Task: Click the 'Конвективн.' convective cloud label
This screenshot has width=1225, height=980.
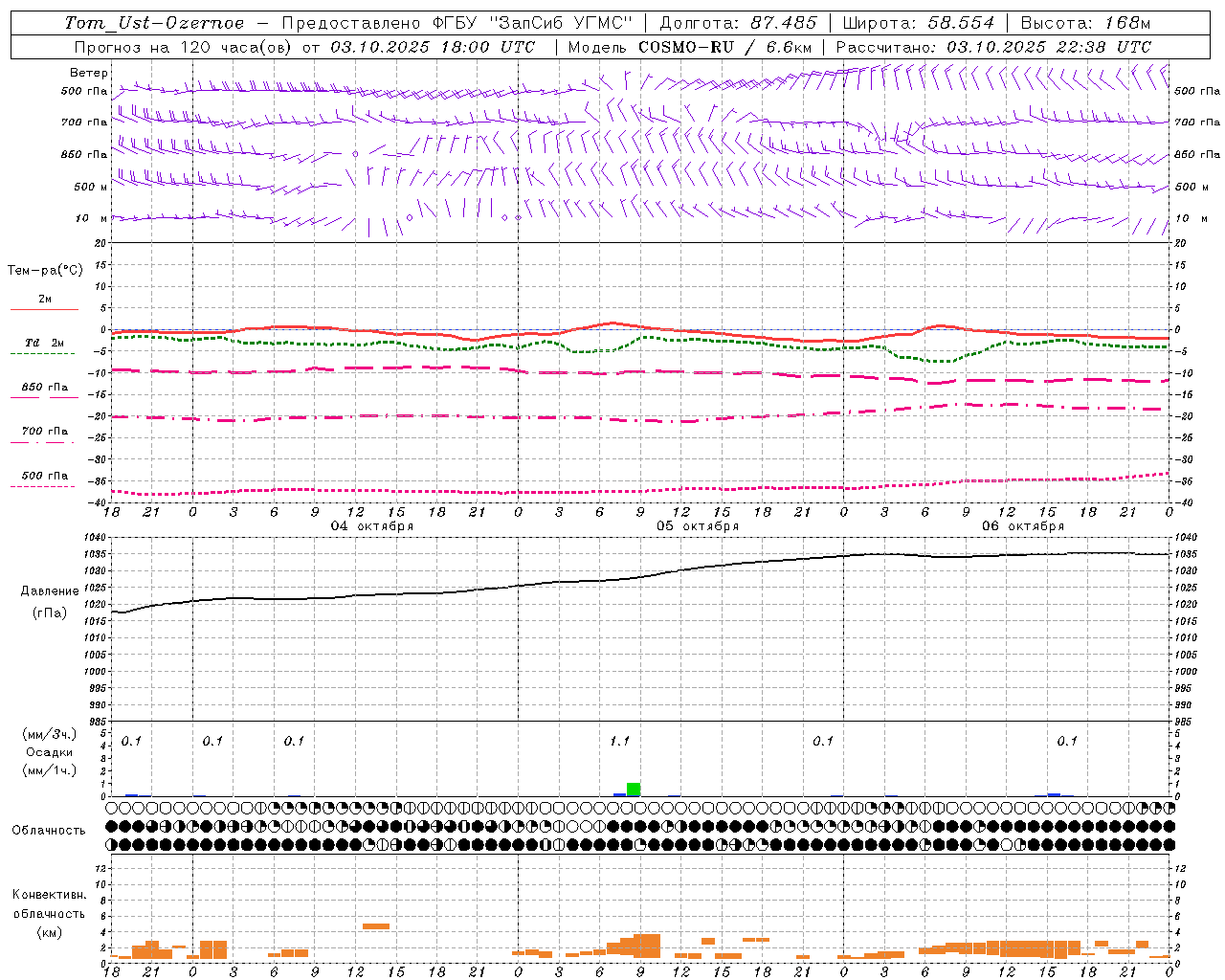Action: pos(50,895)
